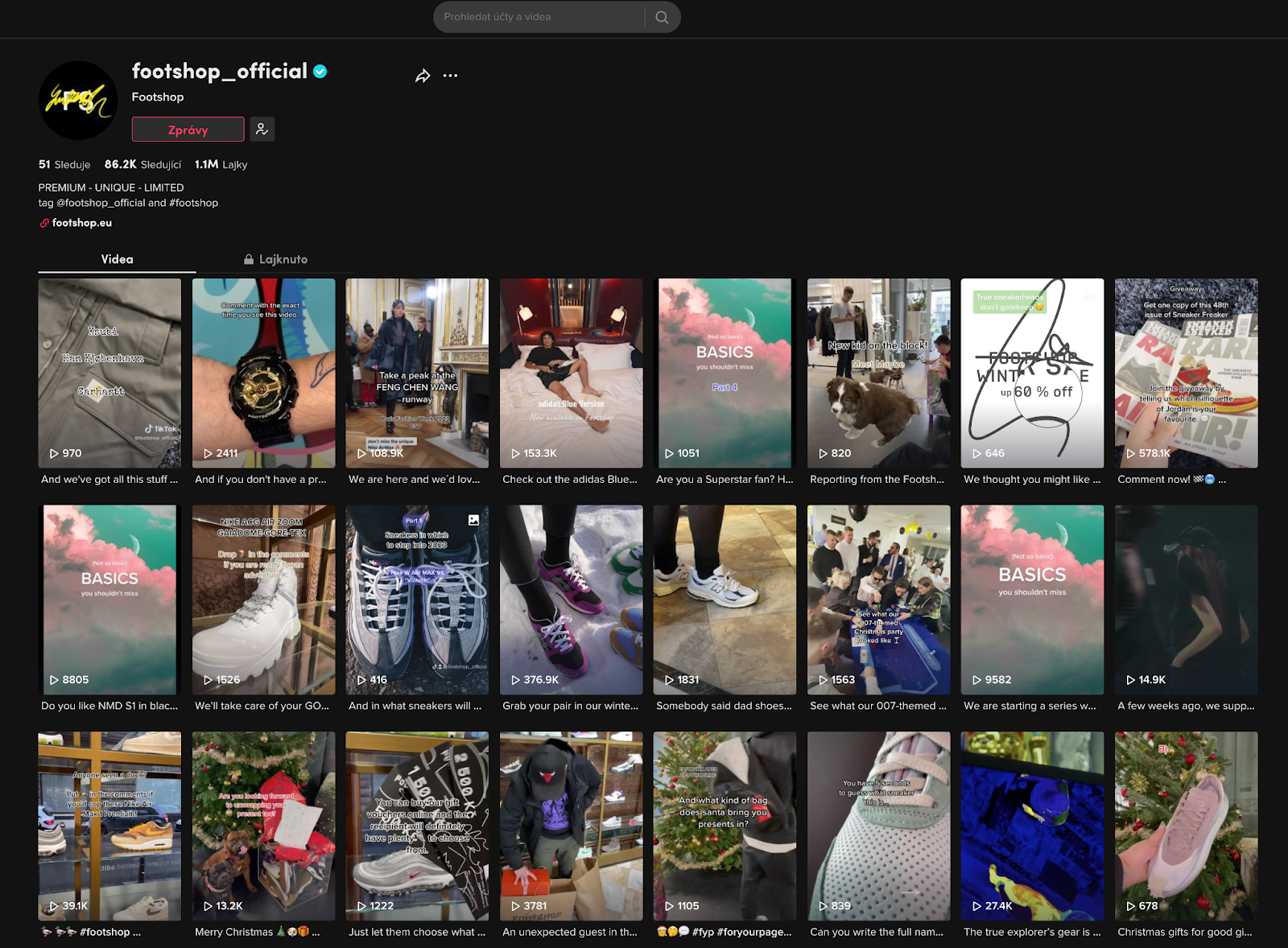
Task: Open the Winter Sale 60% off video
Action: pyautogui.click(x=1032, y=373)
